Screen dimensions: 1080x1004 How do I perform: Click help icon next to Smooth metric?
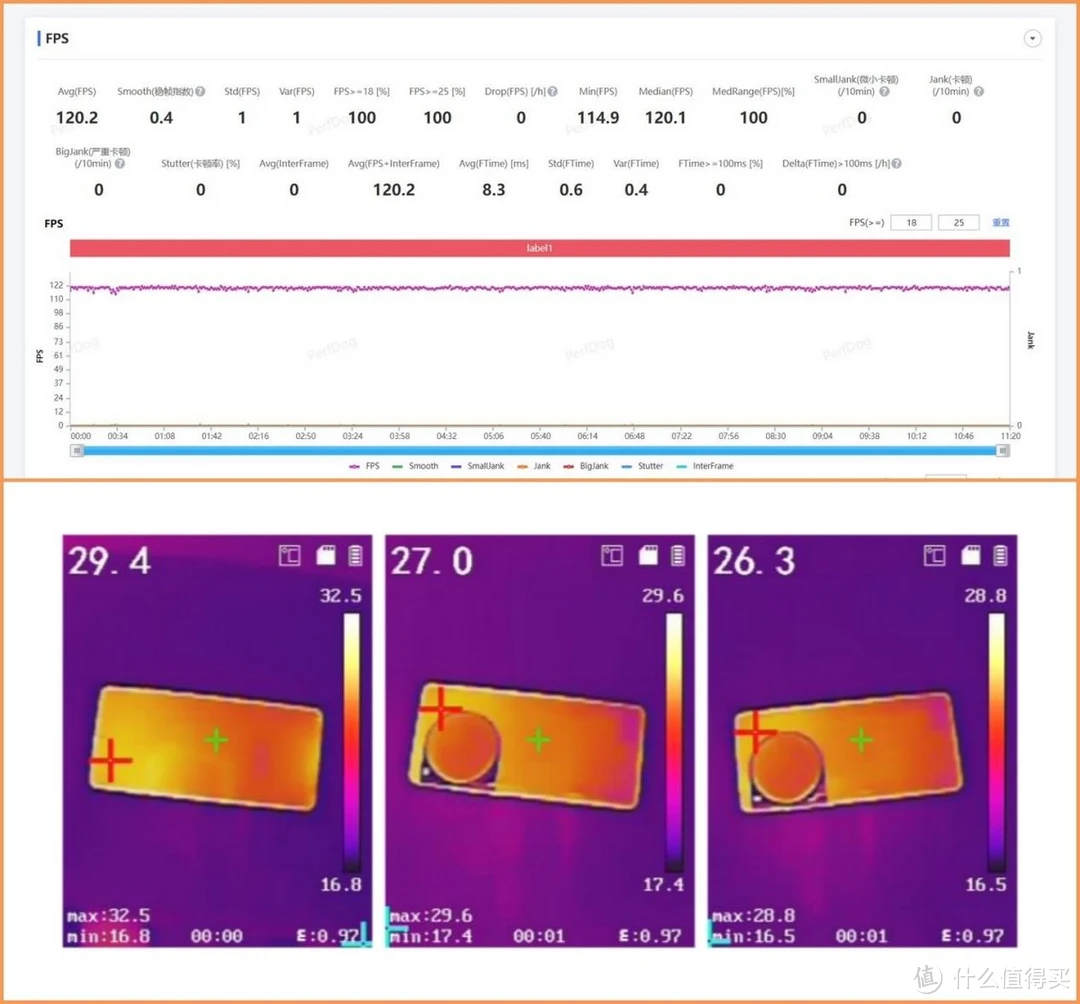tap(200, 91)
